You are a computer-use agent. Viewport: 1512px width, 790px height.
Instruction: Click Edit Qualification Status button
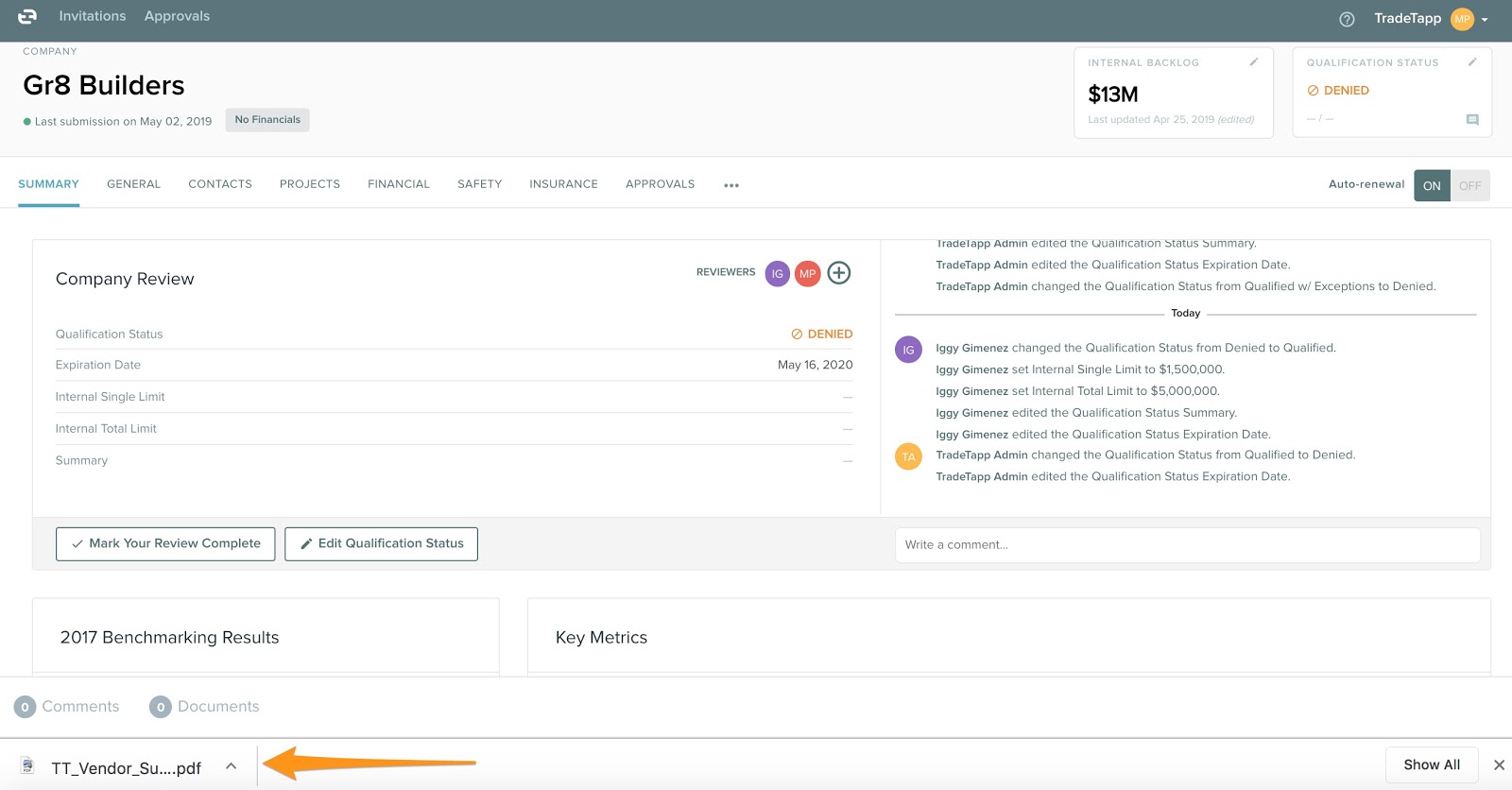click(381, 544)
